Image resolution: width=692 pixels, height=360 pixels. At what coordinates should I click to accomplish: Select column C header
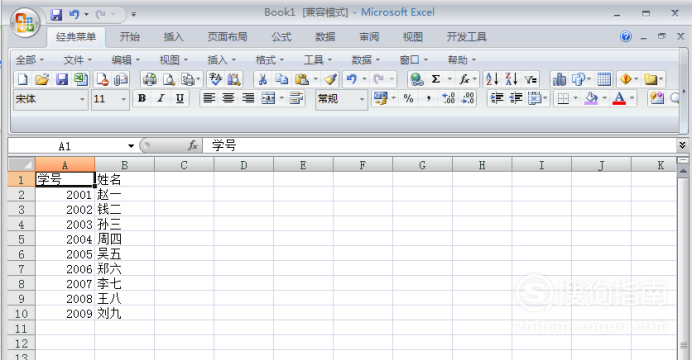point(184,165)
